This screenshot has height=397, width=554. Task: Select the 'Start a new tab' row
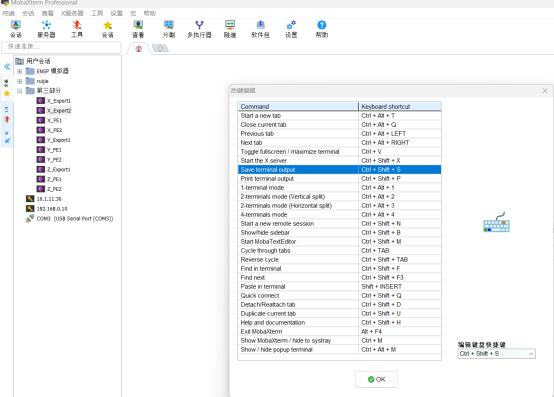tap(339, 115)
